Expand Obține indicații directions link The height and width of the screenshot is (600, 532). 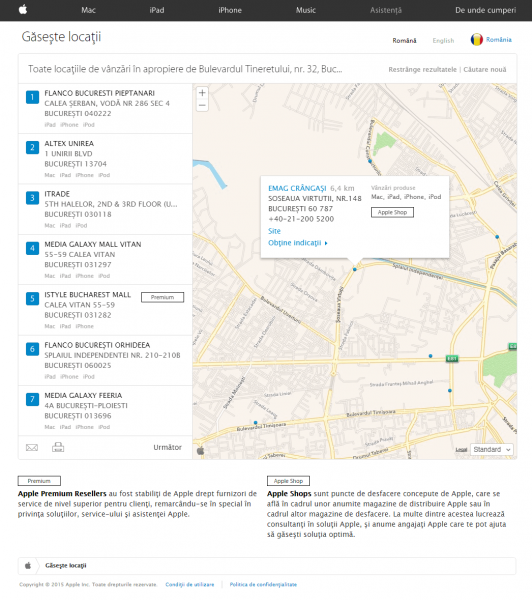[298, 243]
